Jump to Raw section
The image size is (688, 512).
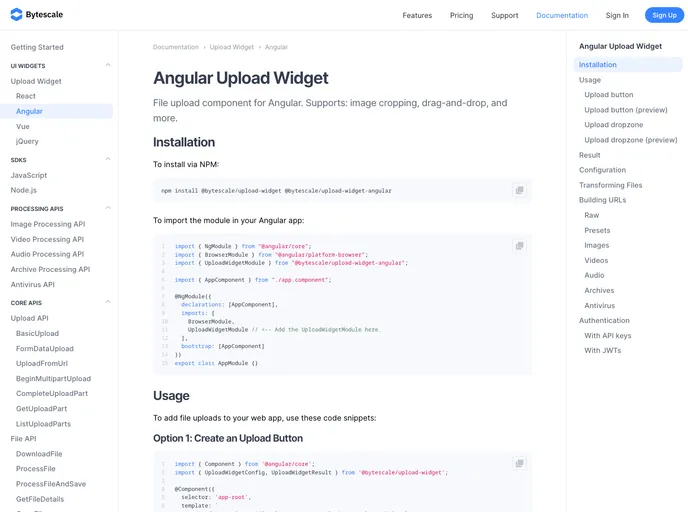[591, 215]
